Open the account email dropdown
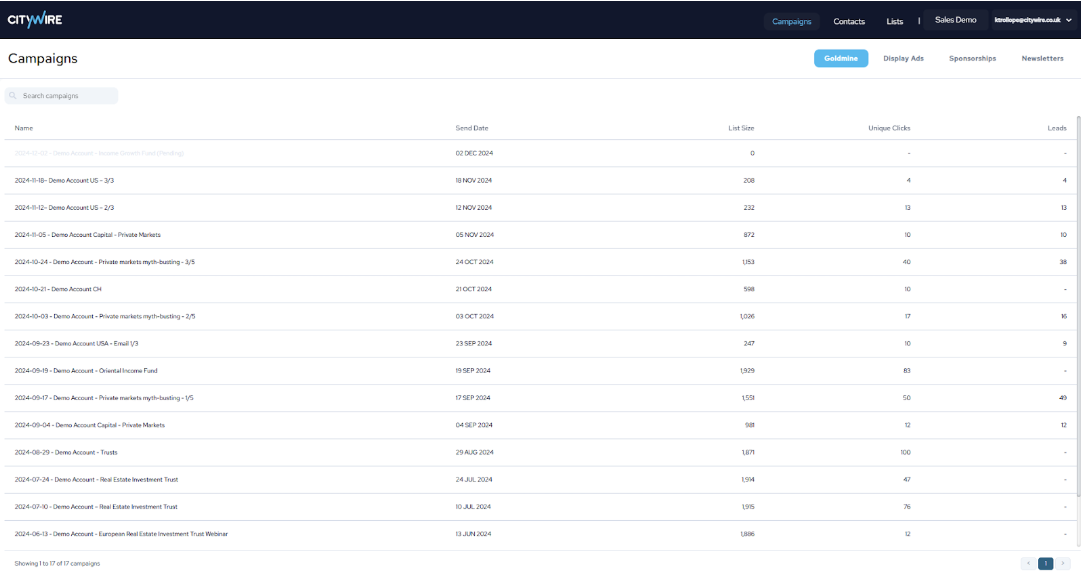This screenshot has height=577, width=1081. coord(1033,20)
